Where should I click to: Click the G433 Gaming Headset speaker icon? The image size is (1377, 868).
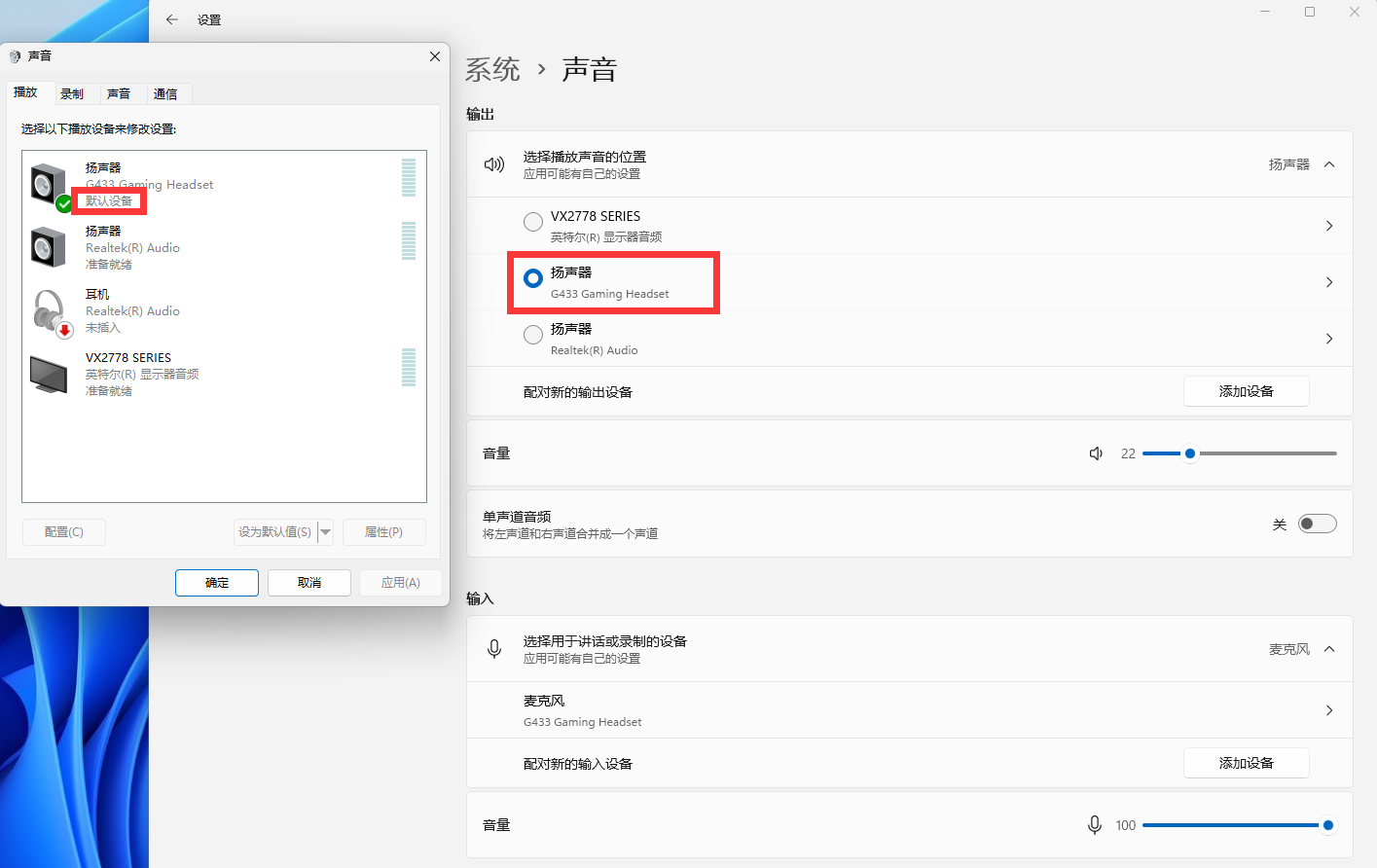click(49, 184)
